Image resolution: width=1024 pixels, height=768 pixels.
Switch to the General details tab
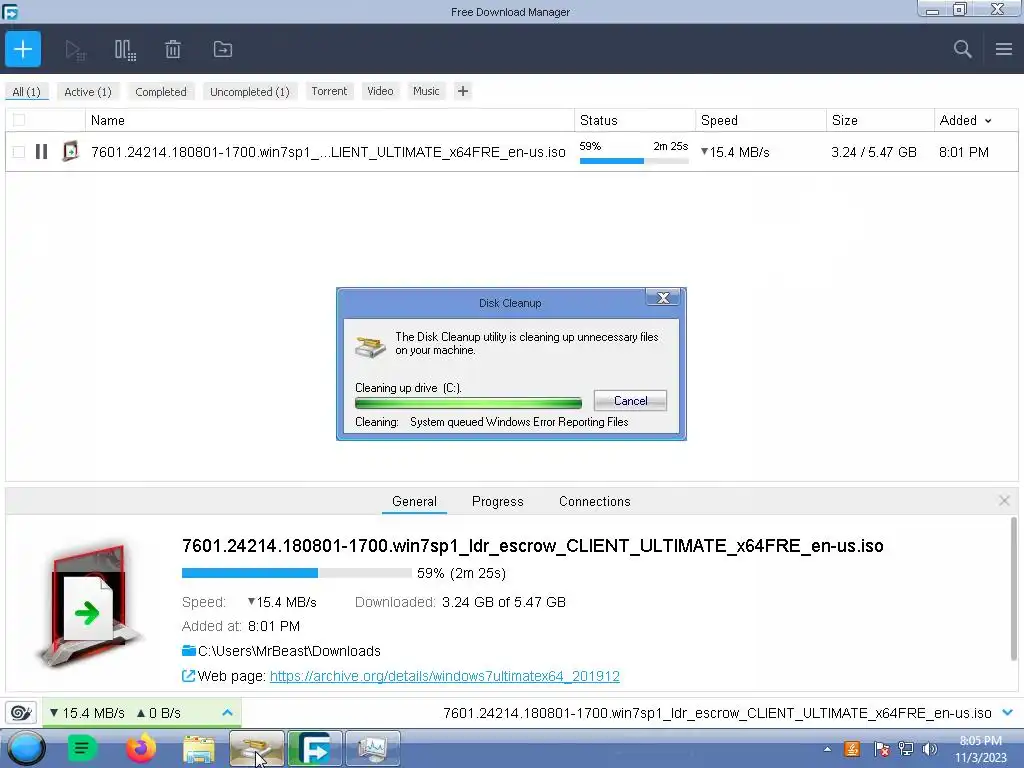point(414,502)
